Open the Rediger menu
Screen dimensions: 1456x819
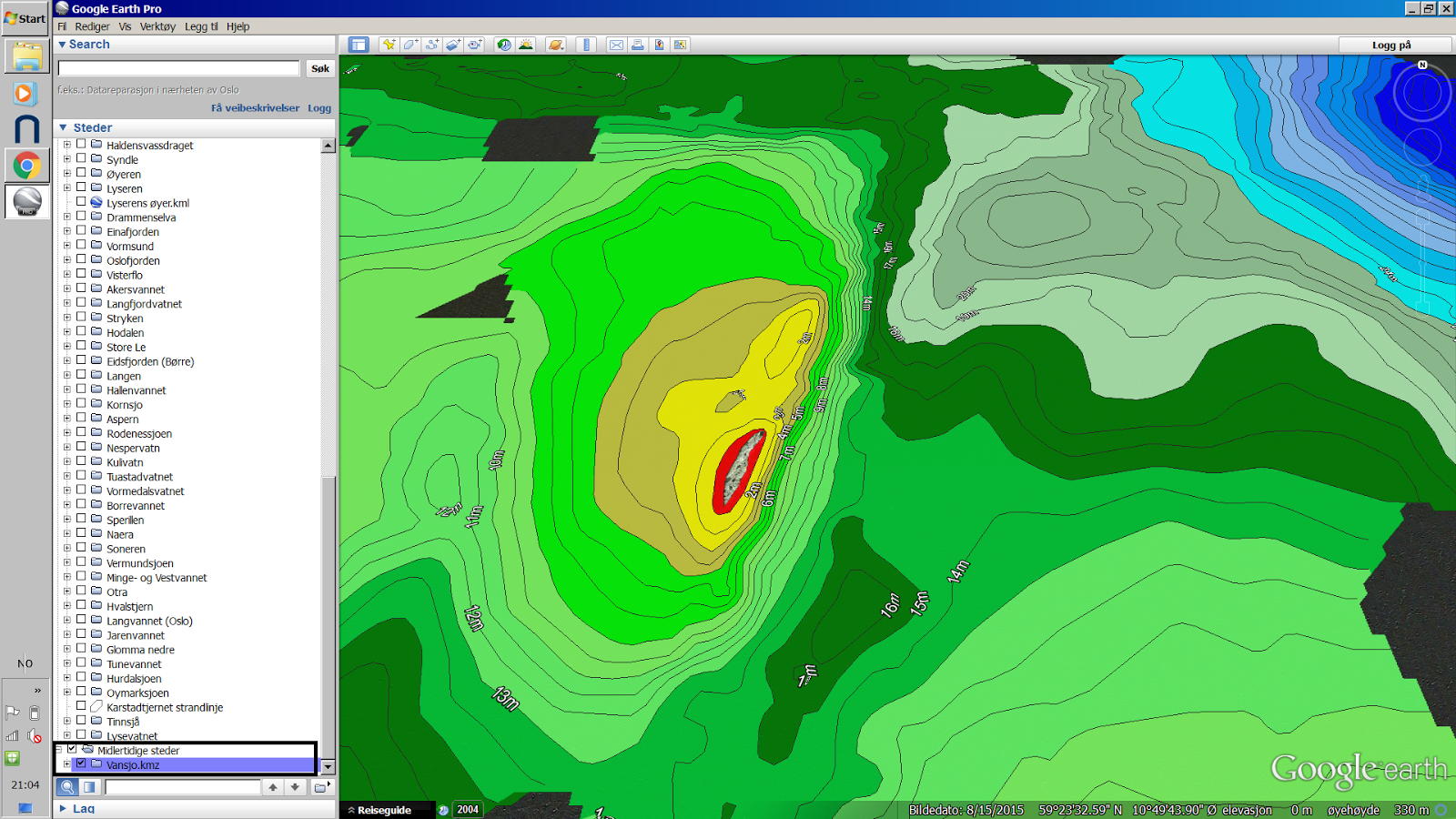tap(92, 26)
